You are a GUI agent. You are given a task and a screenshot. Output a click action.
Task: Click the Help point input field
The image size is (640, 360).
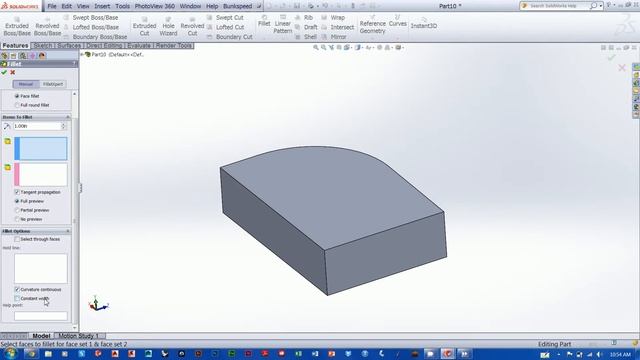click(41, 316)
